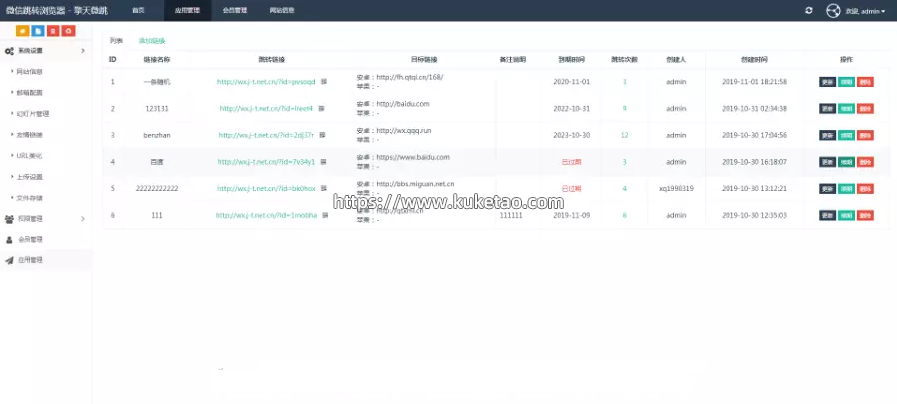Click the target URL https://www.baidu.com
The image size is (897, 404).
tap(413, 157)
